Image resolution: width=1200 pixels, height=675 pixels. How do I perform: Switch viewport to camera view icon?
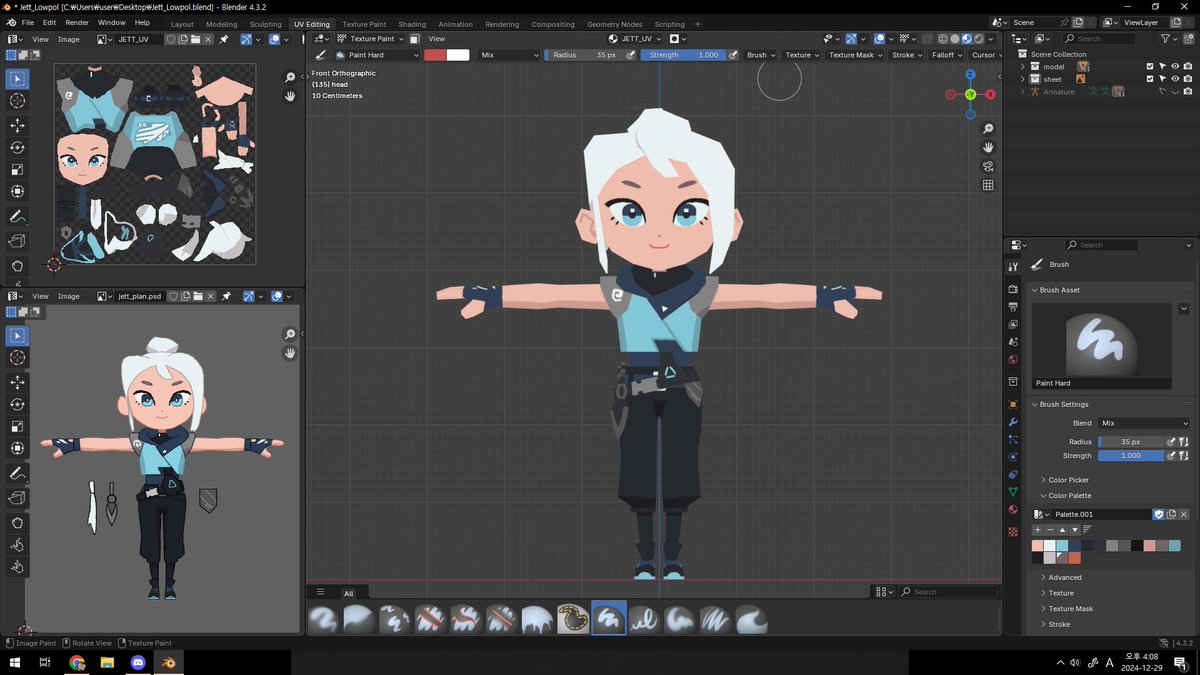pos(988,166)
